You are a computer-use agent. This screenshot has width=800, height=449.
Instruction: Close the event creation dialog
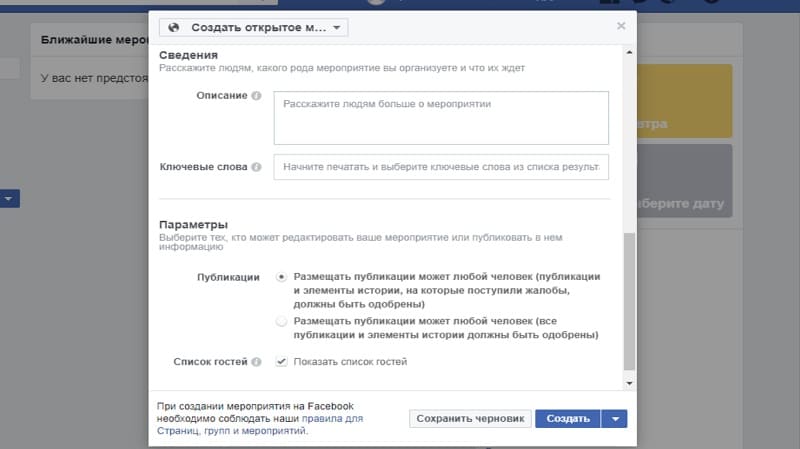621,26
